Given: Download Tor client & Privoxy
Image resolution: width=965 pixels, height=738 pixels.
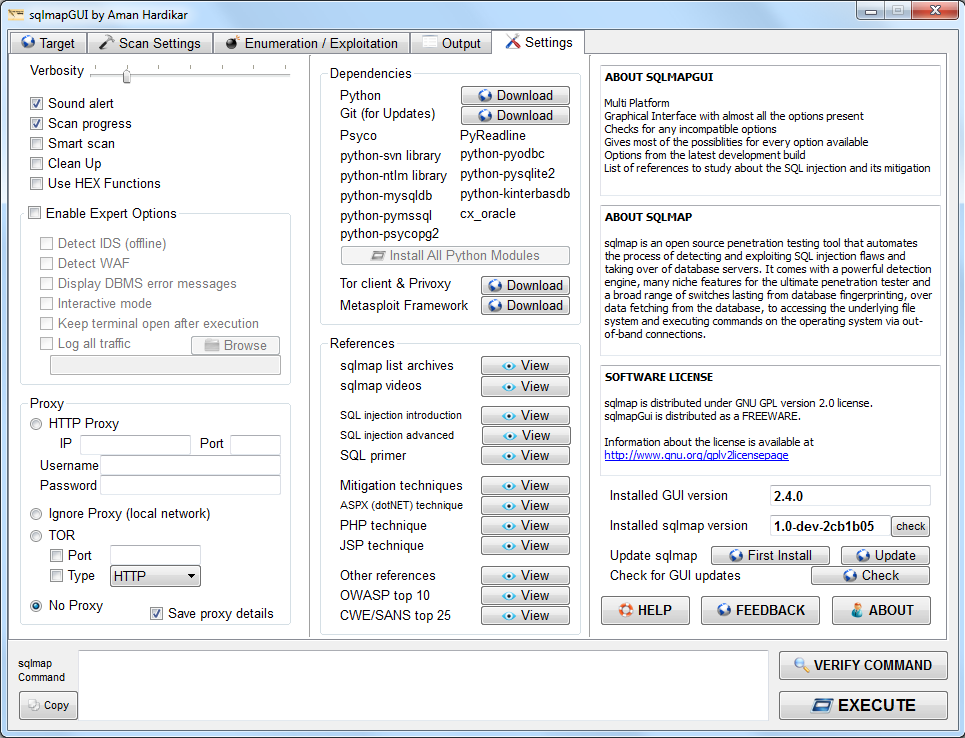Looking at the screenshot, I should pos(525,285).
